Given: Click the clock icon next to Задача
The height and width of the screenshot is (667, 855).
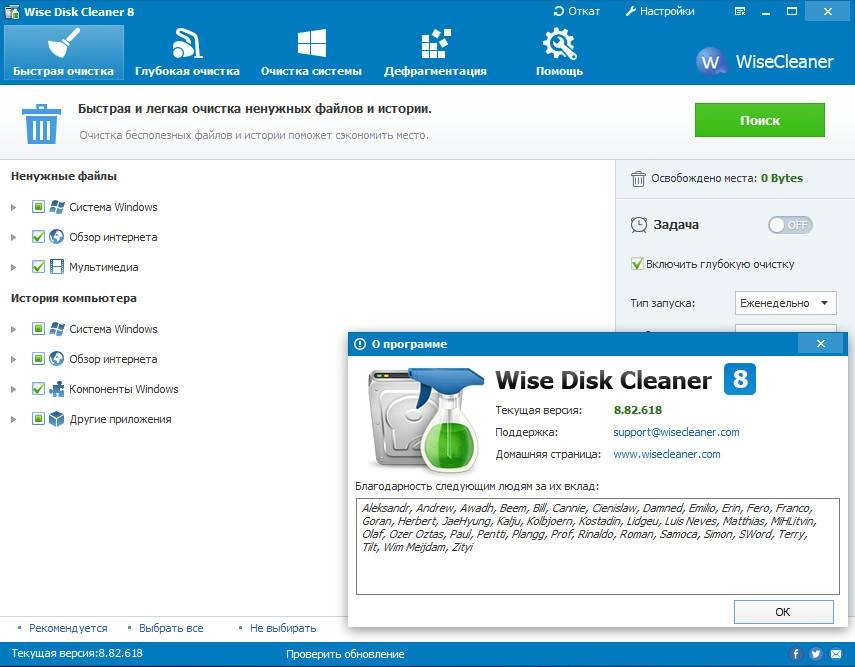Looking at the screenshot, I should (639, 225).
